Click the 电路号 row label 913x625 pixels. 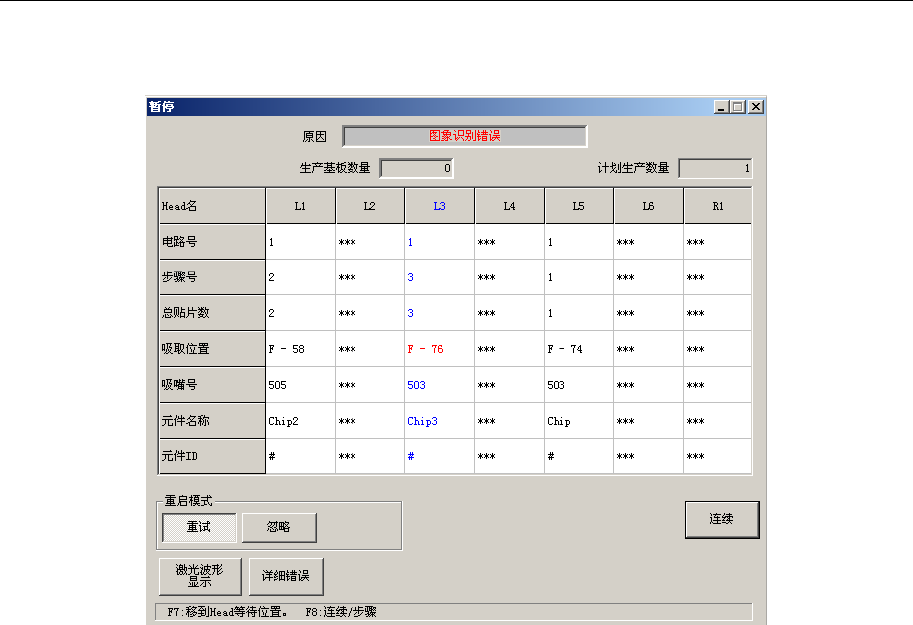click(x=212, y=242)
